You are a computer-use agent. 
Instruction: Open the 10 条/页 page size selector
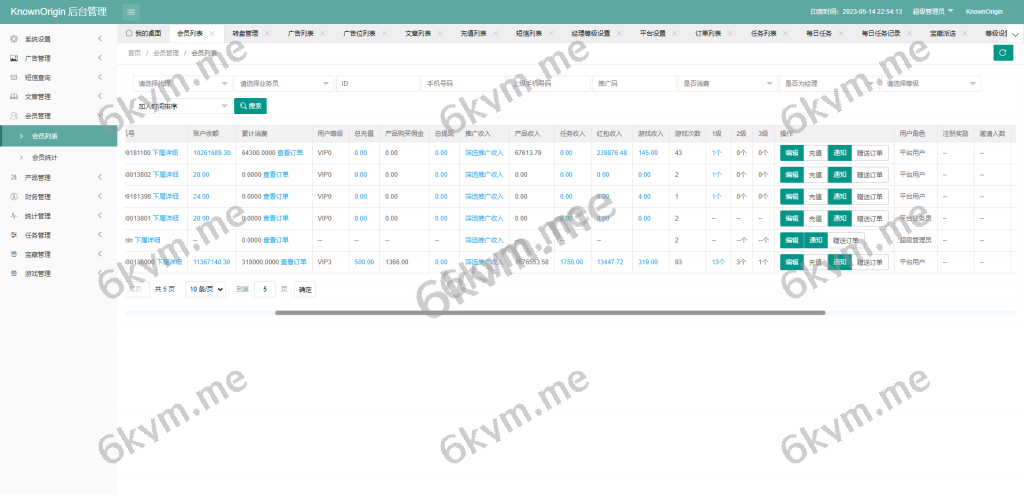coord(205,289)
